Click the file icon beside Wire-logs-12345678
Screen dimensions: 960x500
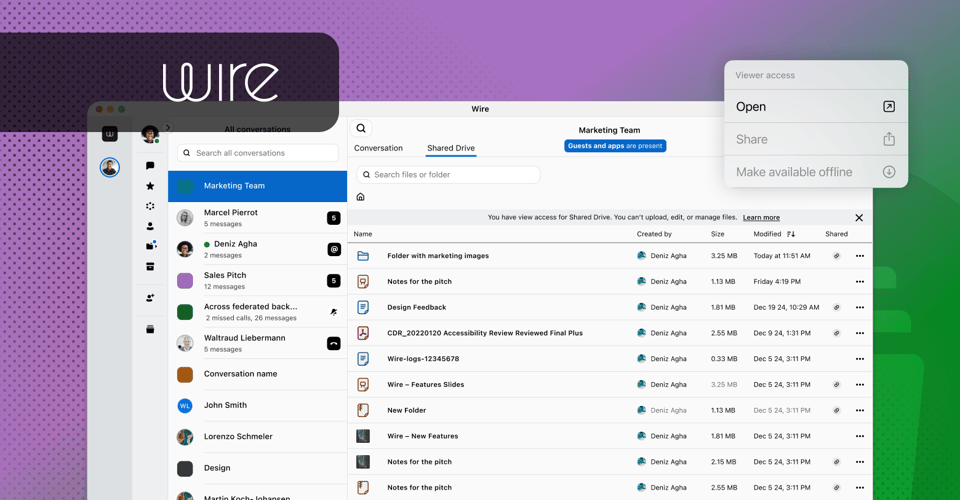(363, 359)
